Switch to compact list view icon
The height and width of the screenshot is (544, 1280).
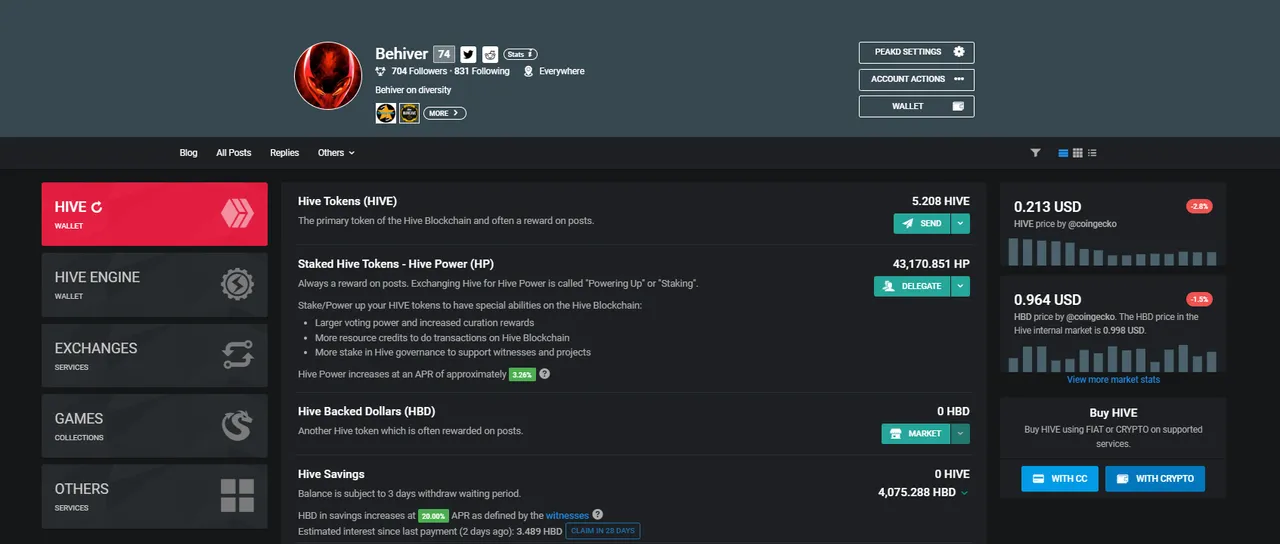(1092, 153)
